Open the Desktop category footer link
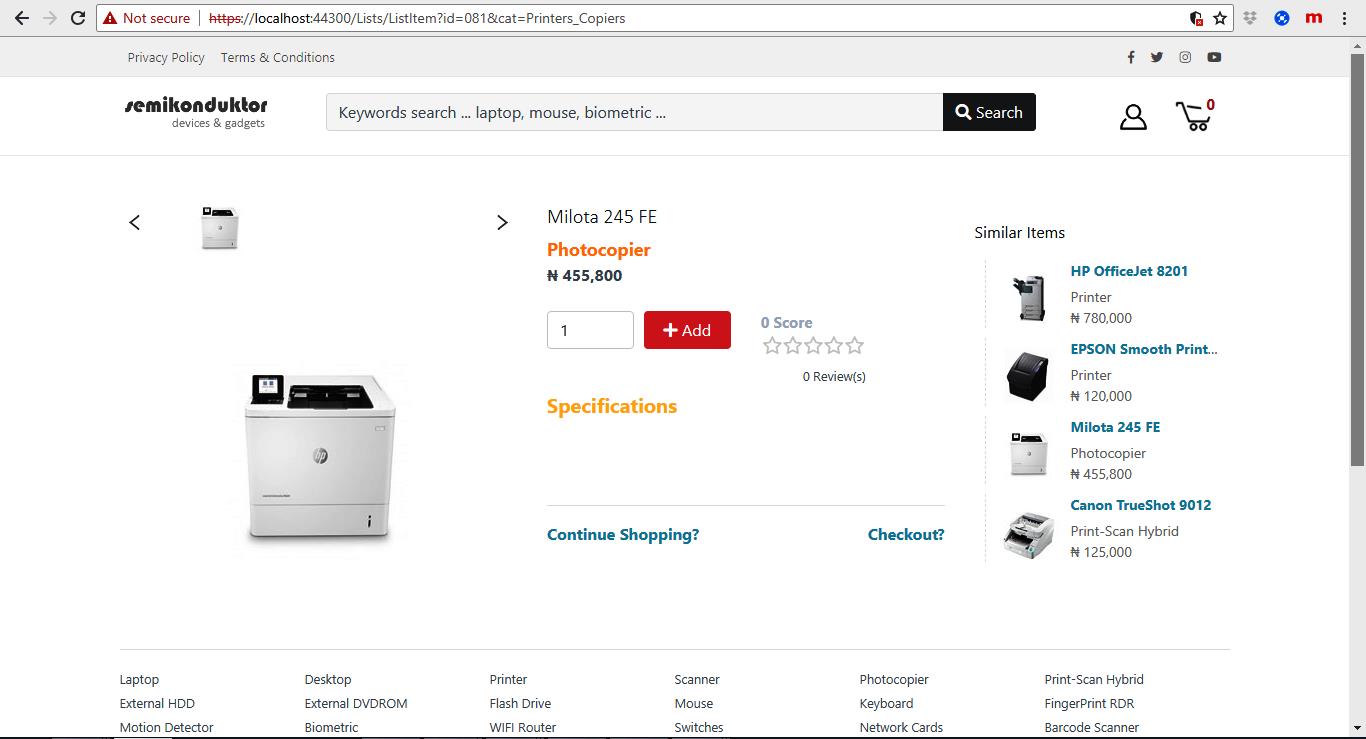Viewport: 1366px width, 739px height. click(x=328, y=680)
